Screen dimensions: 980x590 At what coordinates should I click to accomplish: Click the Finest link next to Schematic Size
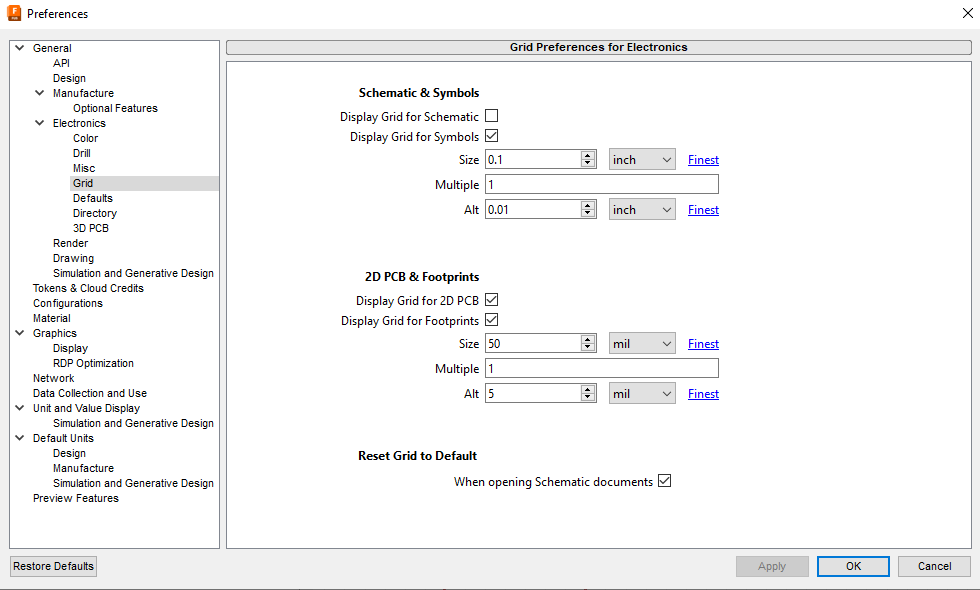703,159
